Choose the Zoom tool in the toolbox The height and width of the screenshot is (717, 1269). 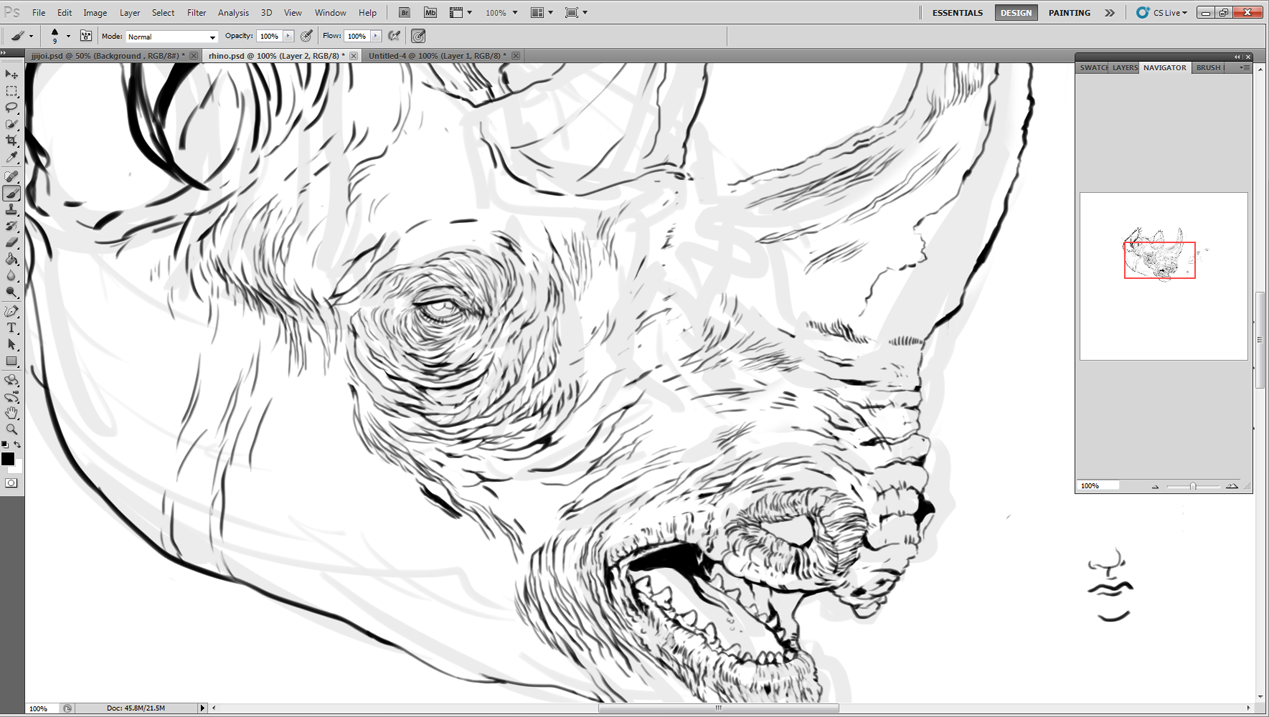12,429
